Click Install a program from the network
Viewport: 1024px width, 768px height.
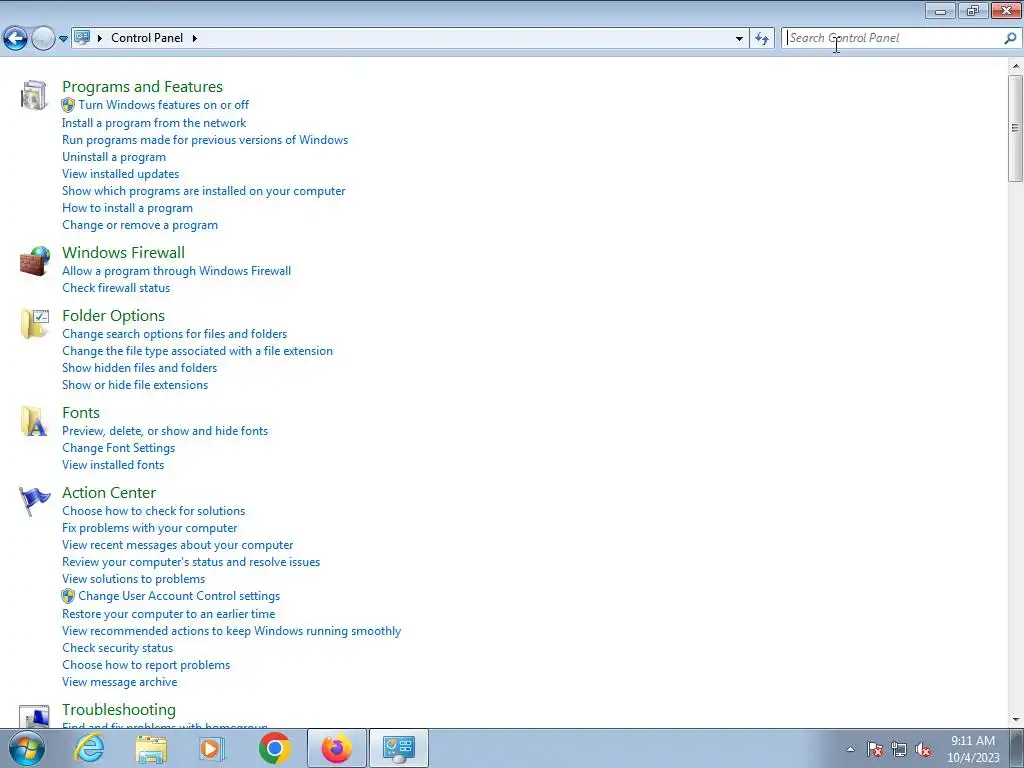click(x=154, y=123)
